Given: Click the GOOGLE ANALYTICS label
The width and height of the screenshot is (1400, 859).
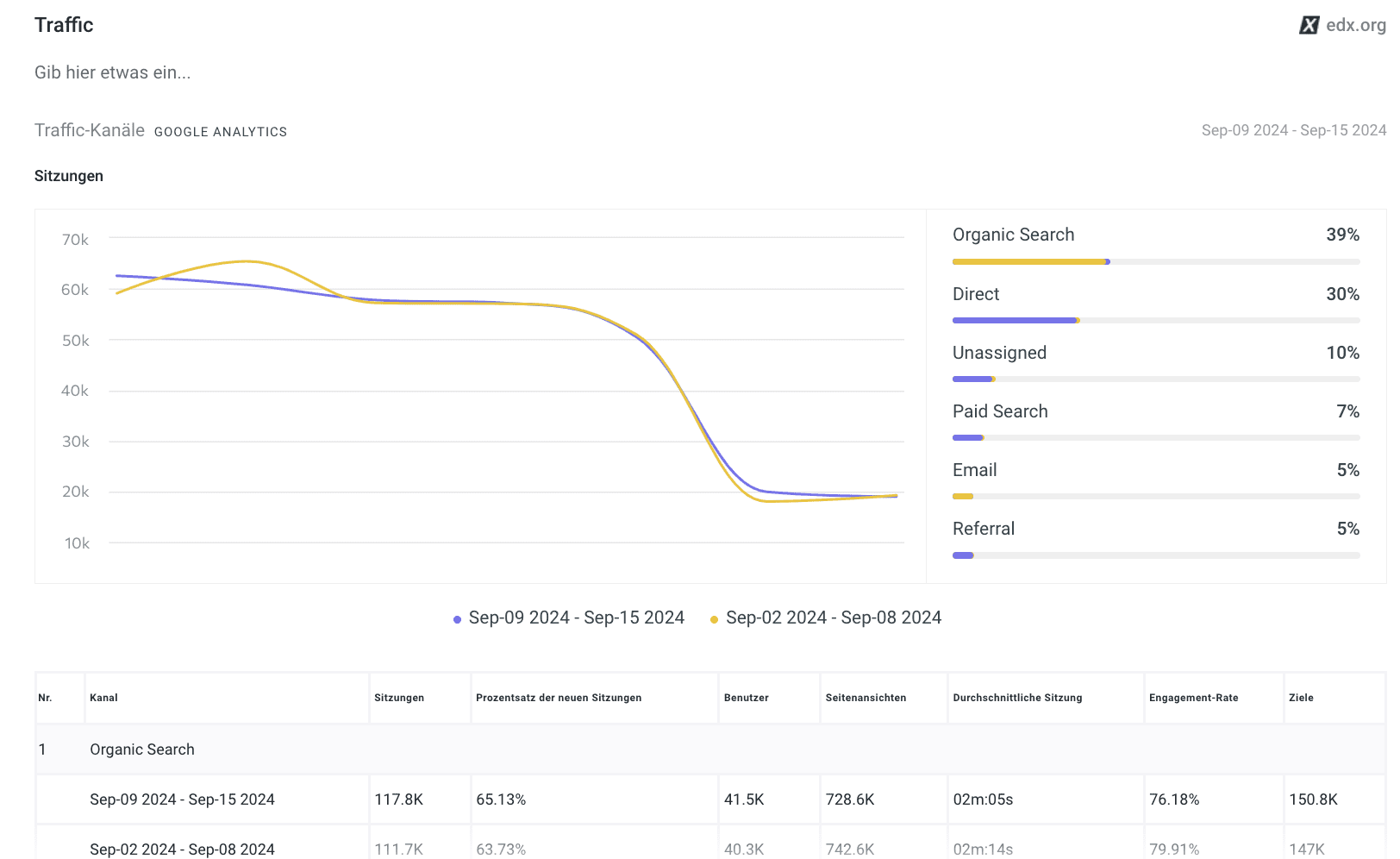Looking at the screenshot, I should pyautogui.click(x=221, y=132).
